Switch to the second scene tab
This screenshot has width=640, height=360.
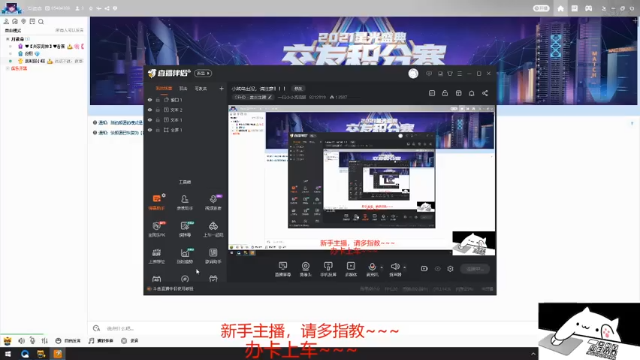(183, 88)
